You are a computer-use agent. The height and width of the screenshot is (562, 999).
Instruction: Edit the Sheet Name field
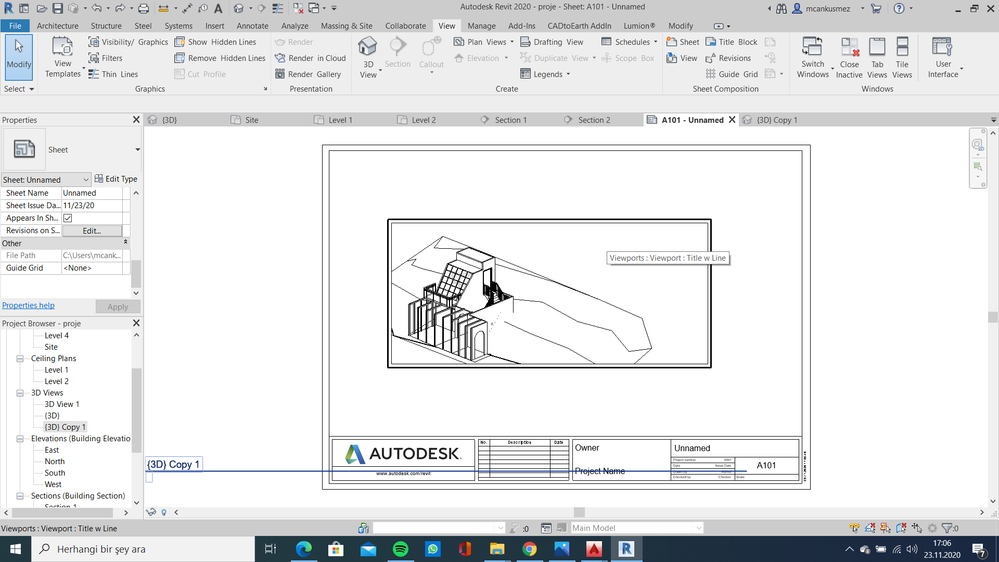[92, 193]
